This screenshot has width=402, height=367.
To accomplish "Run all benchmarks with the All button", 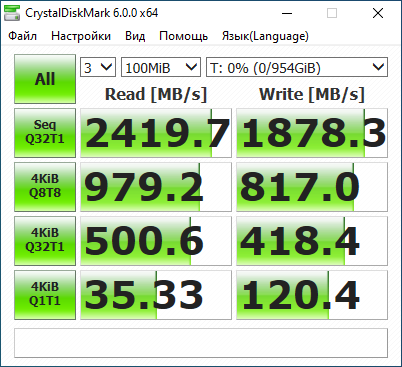I will click(45, 79).
